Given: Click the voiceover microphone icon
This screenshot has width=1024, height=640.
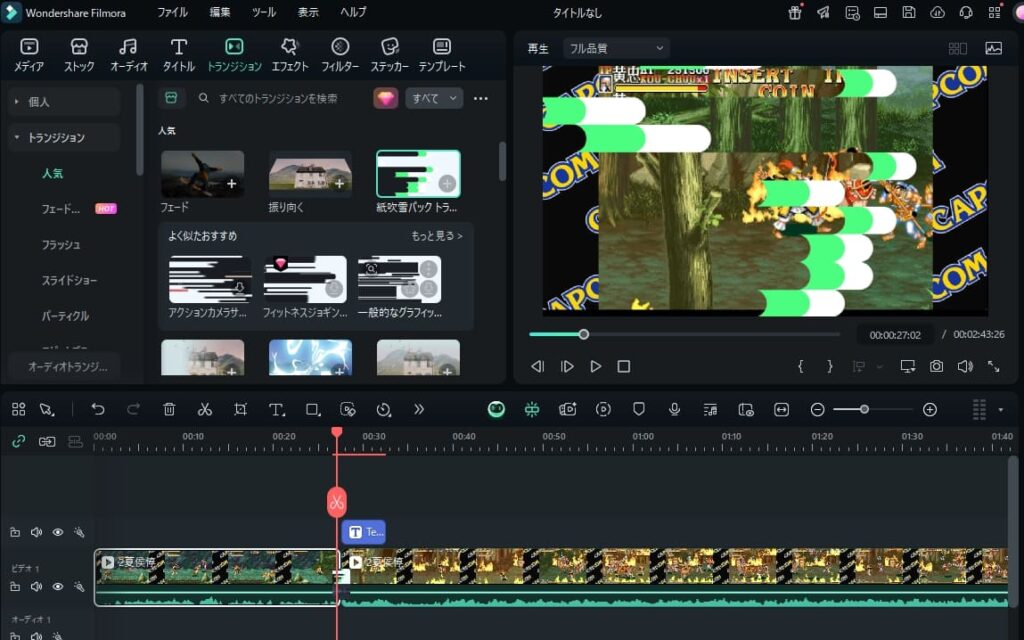Looking at the screenshot, I should coord(675,409).
